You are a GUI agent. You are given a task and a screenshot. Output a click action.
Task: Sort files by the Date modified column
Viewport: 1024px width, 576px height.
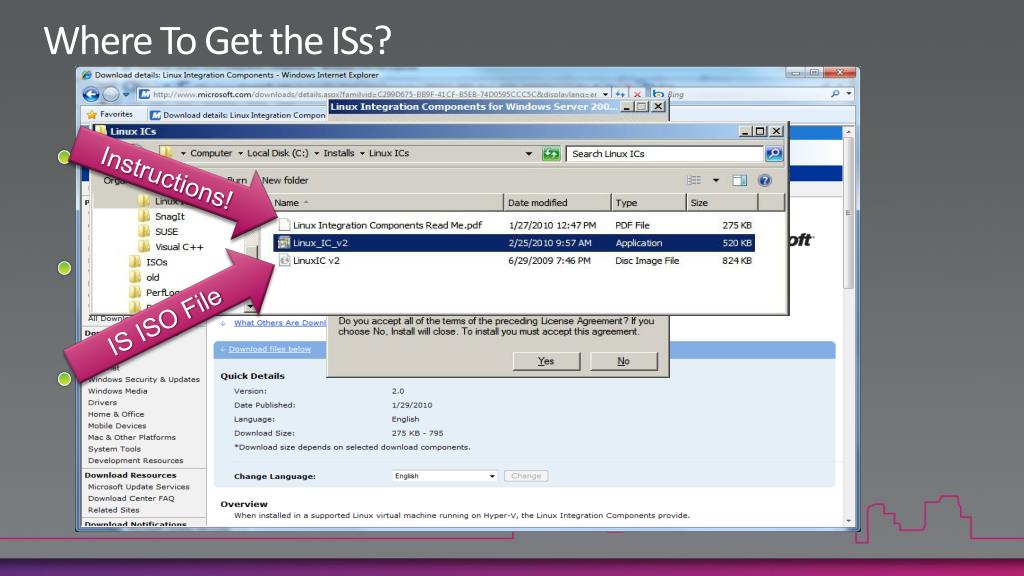pyautogui.click(x=558, y=202)
